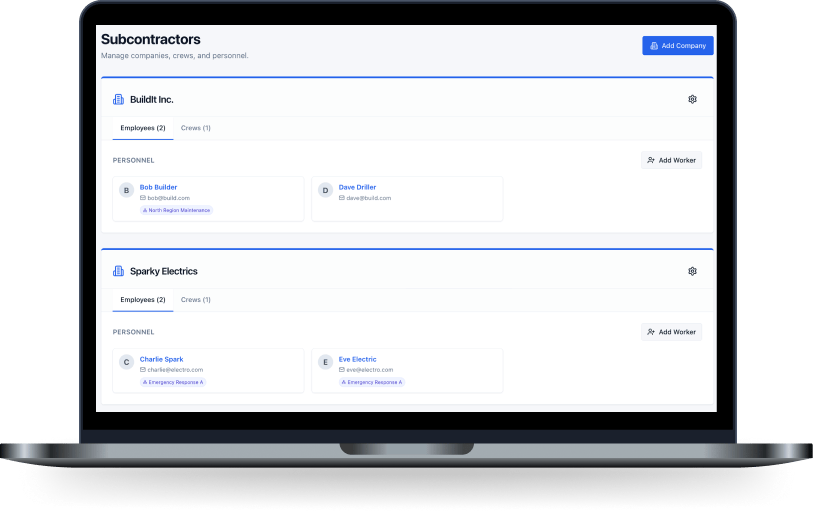Open Eve Electric's profile link
Screen dimensions: 813x512
[x=357, y=359]
